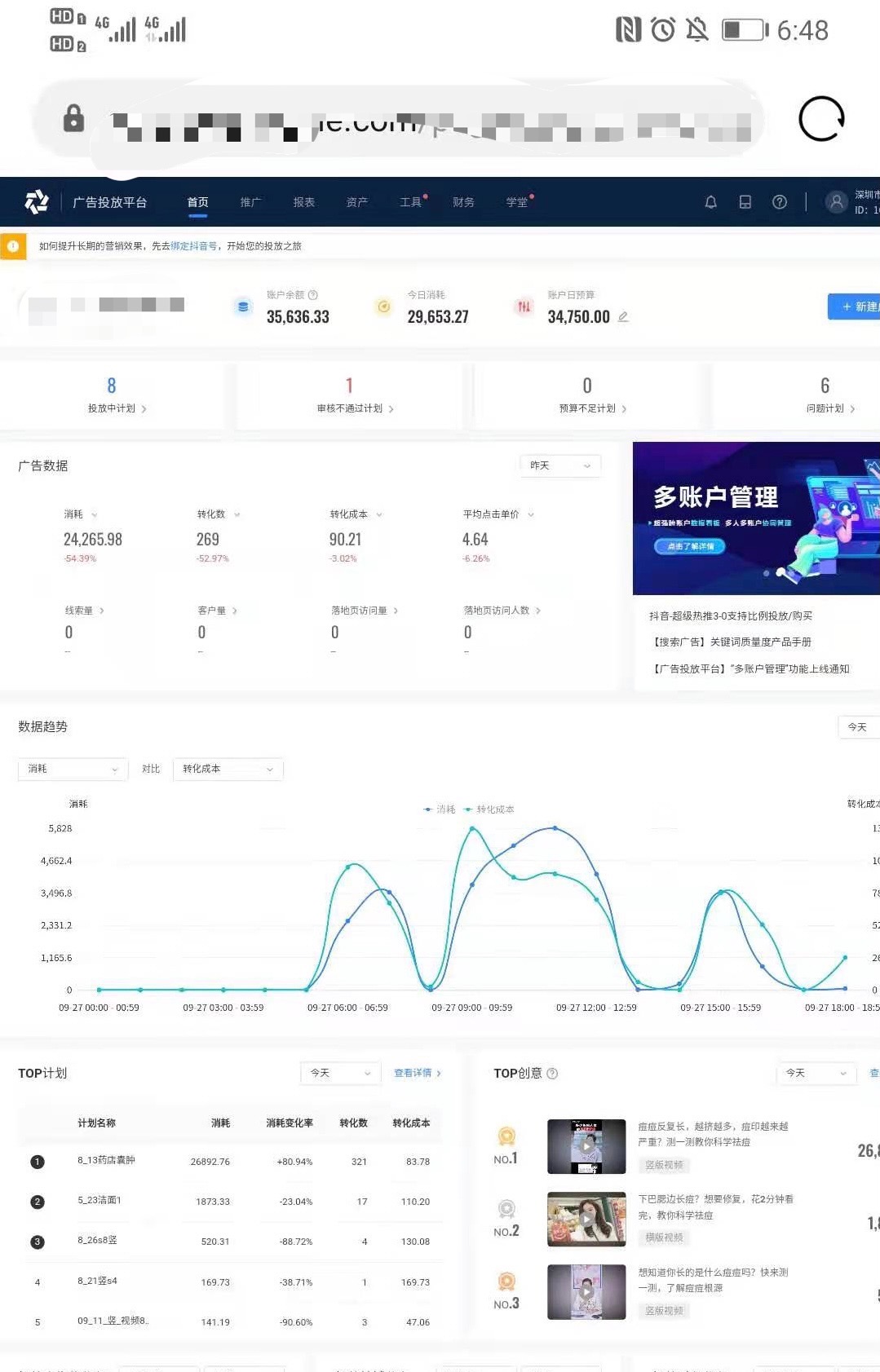Click the address bar lock icon
The height and width of the screenshot is (1372, 880).
73,118
